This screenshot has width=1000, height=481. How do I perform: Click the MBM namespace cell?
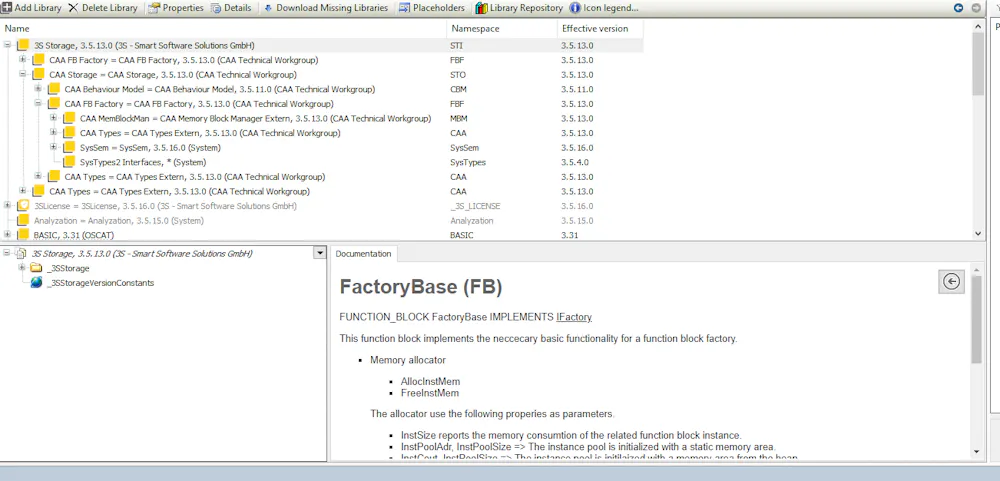pos(459,119)
